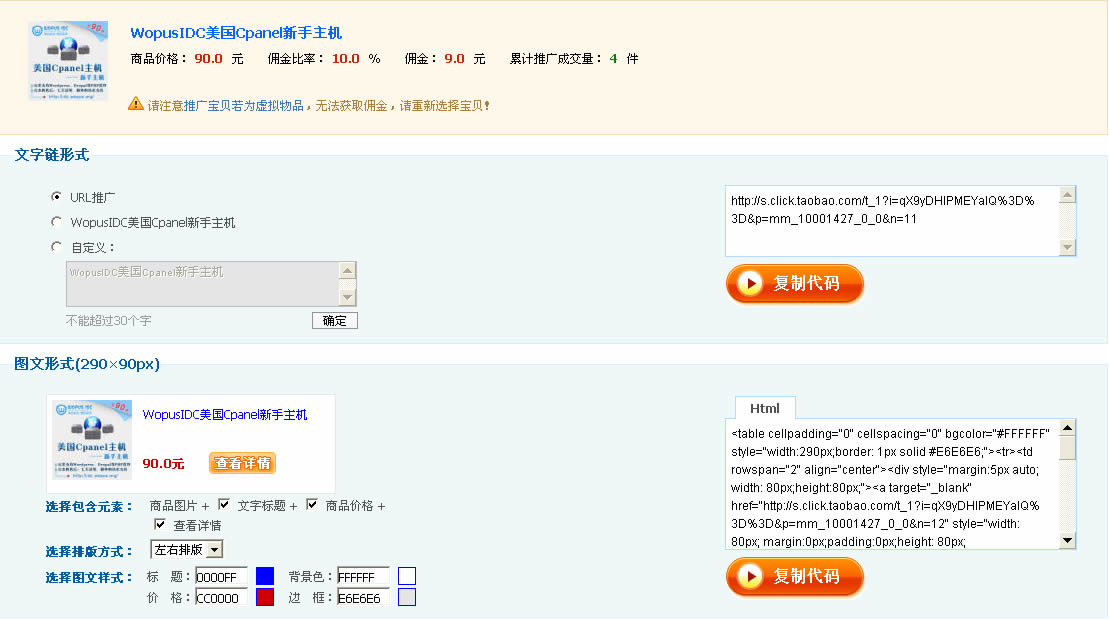
Task: Toggle the 查看详情 checkbox
Action: pyautogui.click(x=160, y=525)
